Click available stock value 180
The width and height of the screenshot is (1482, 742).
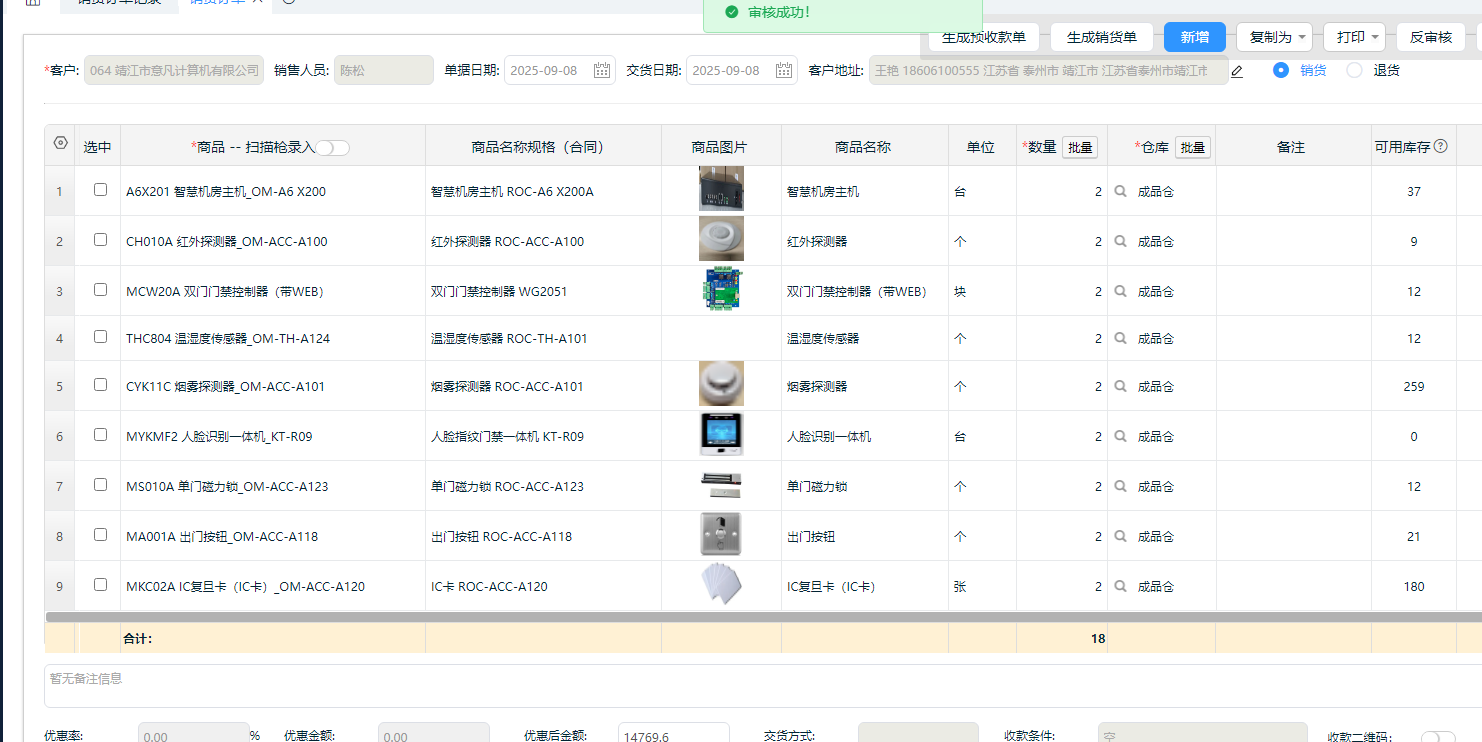1413,586
